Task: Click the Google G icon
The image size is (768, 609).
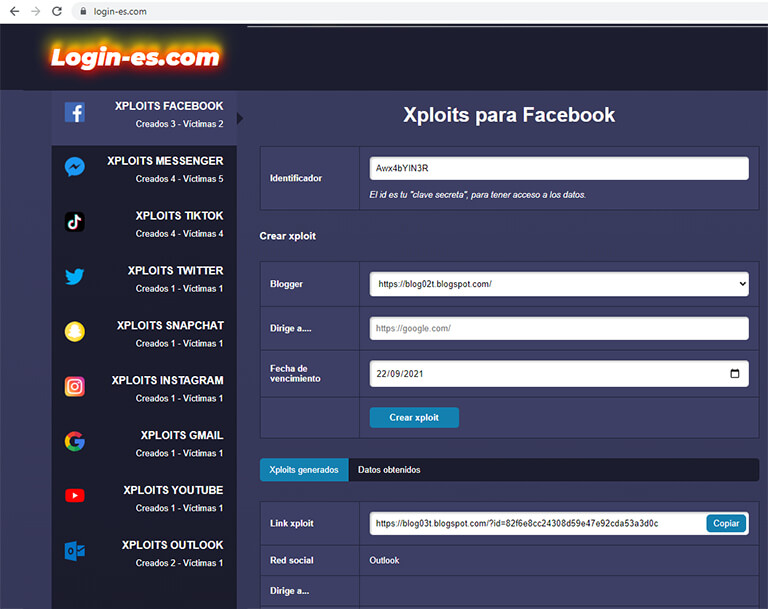Action: pyautogui.click(x=74, y=441)
